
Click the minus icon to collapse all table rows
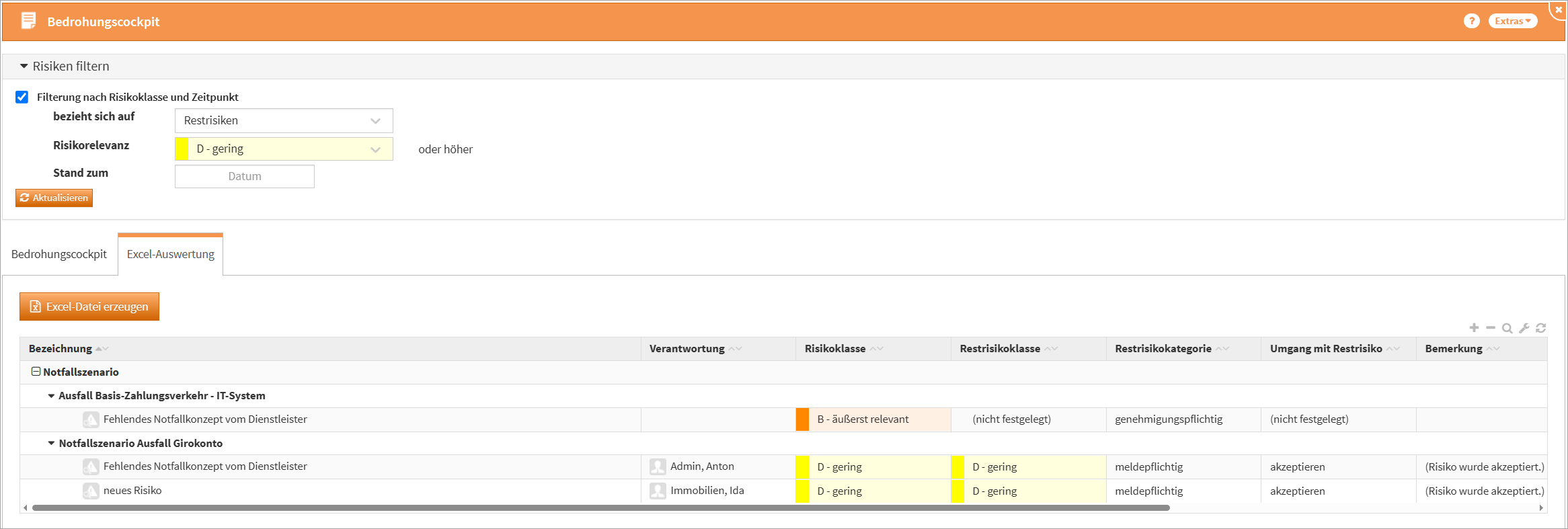tap(1491, 328)
